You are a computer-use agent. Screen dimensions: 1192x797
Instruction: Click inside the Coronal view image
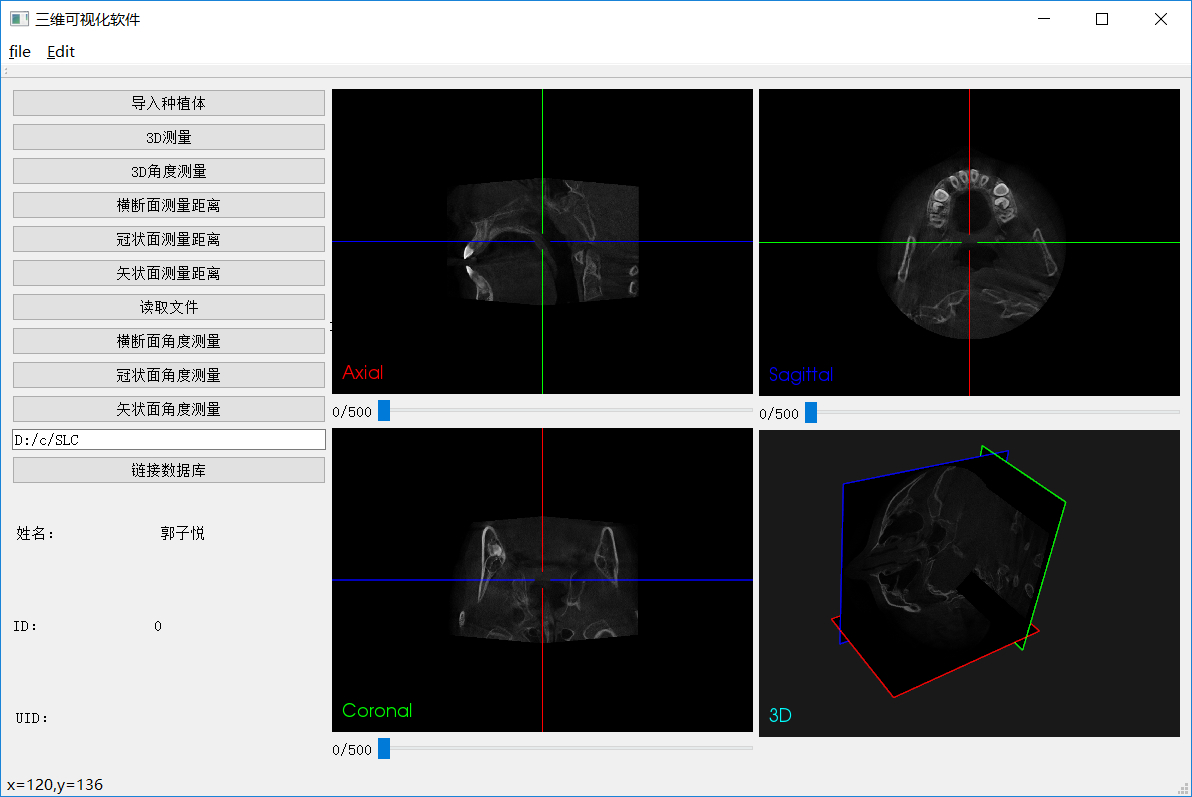click(x=543, y=580)
